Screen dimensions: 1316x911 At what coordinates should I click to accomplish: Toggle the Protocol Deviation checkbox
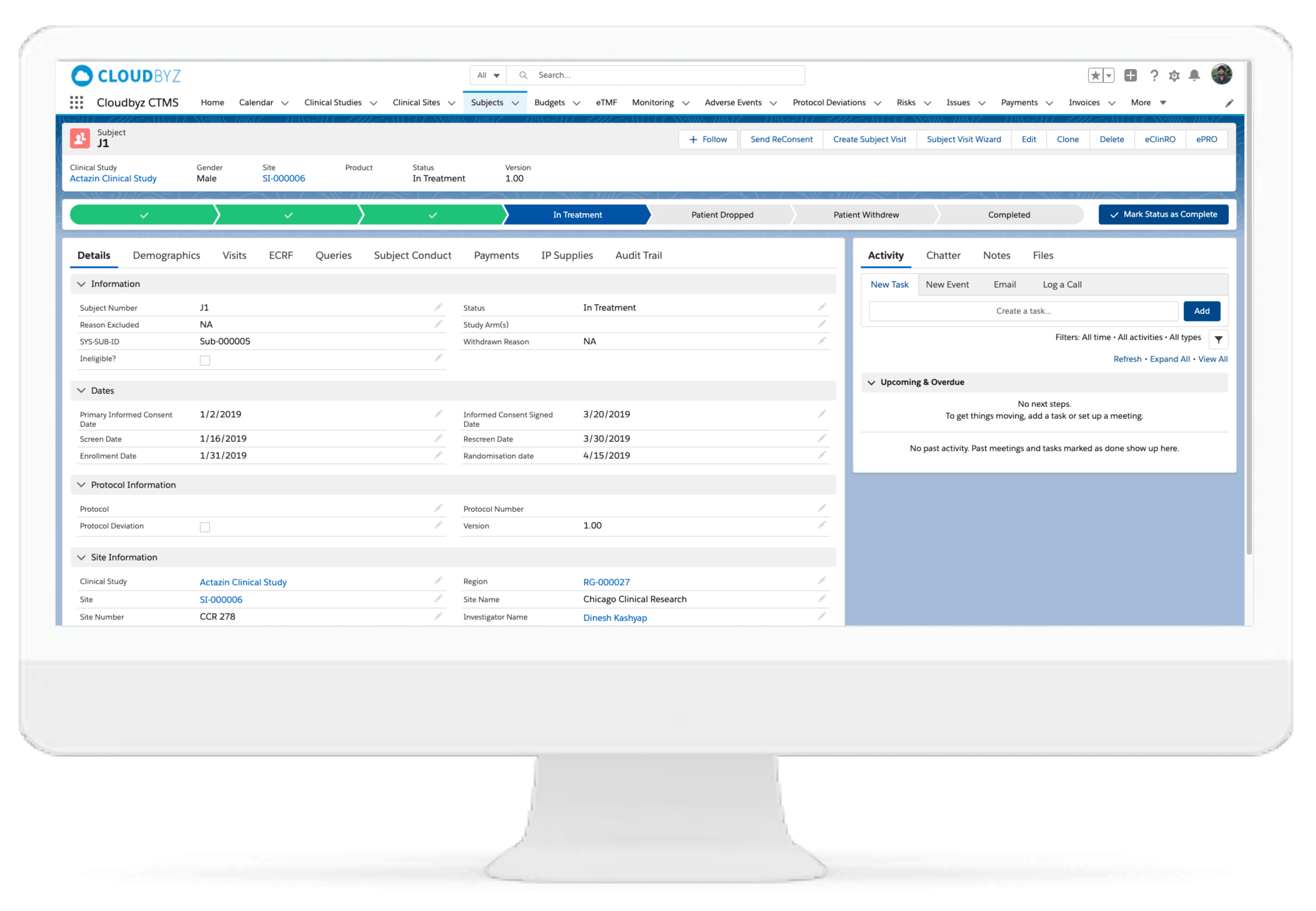pyautogui.click(x=205, y=527)
